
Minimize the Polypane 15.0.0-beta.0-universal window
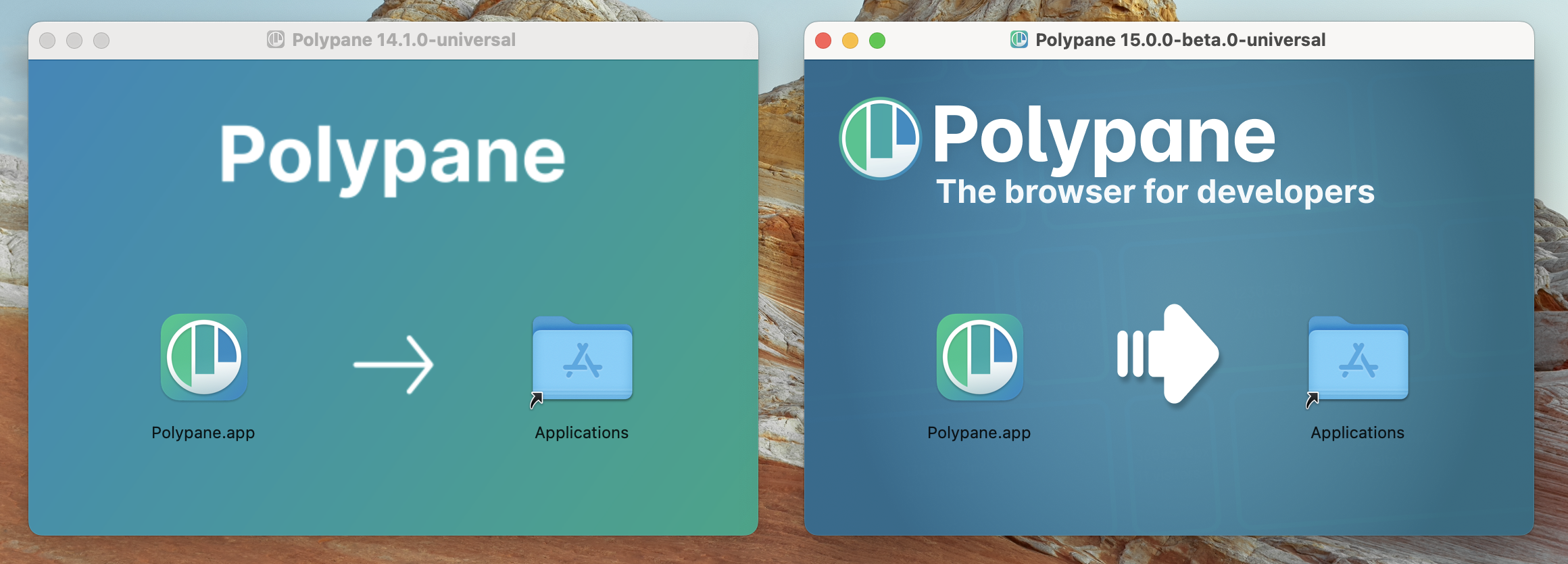pos(850,41)
